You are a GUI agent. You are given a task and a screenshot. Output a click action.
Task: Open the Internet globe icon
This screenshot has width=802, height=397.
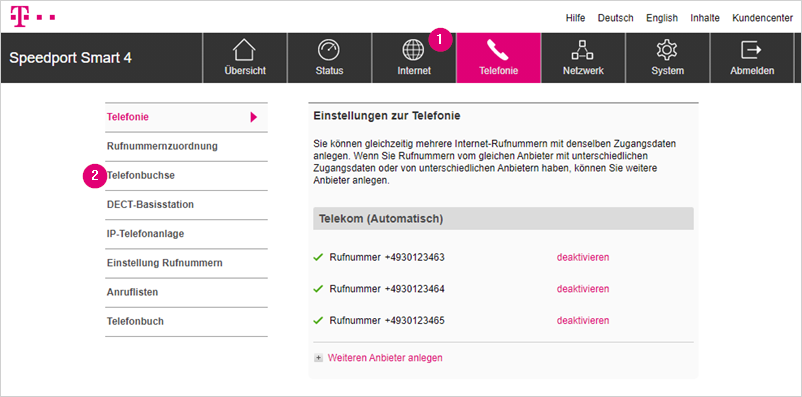413,51
